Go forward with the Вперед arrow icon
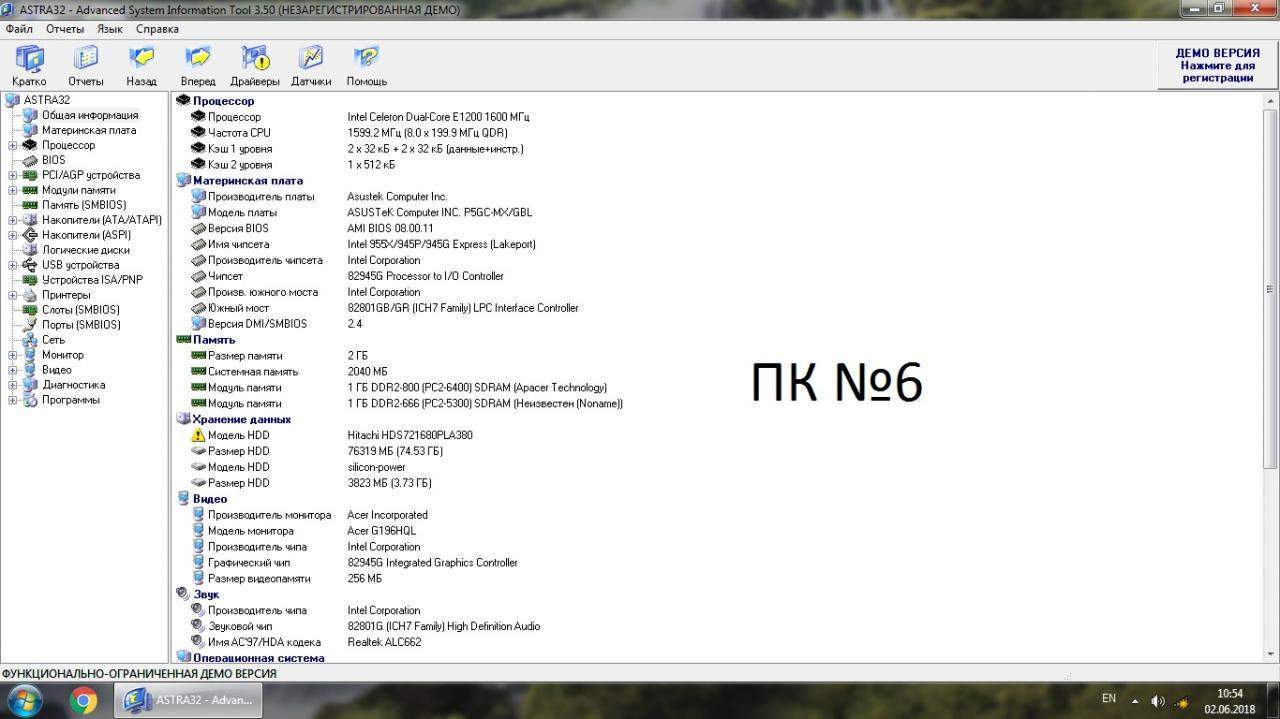This screenshot has height=719, width=1280. point(198,66)
